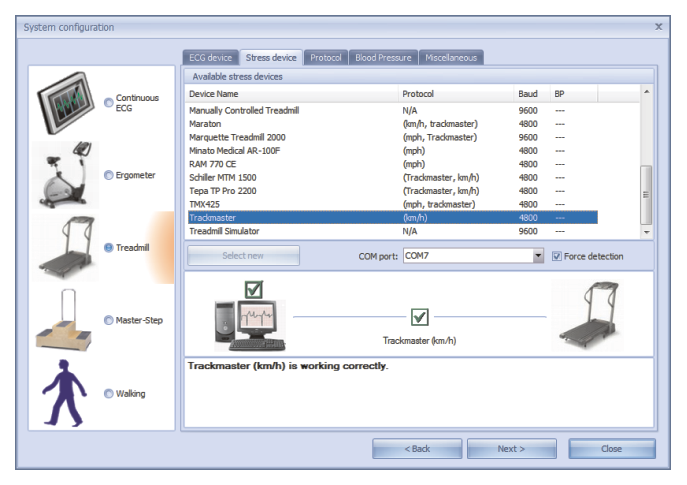Select Minato Medical AR-100F row

393,151
